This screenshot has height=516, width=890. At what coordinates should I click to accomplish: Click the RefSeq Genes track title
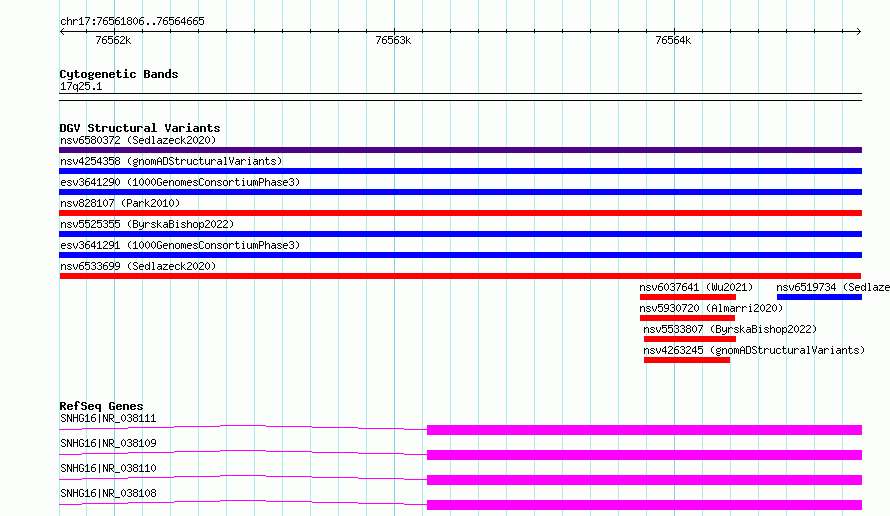101,406
